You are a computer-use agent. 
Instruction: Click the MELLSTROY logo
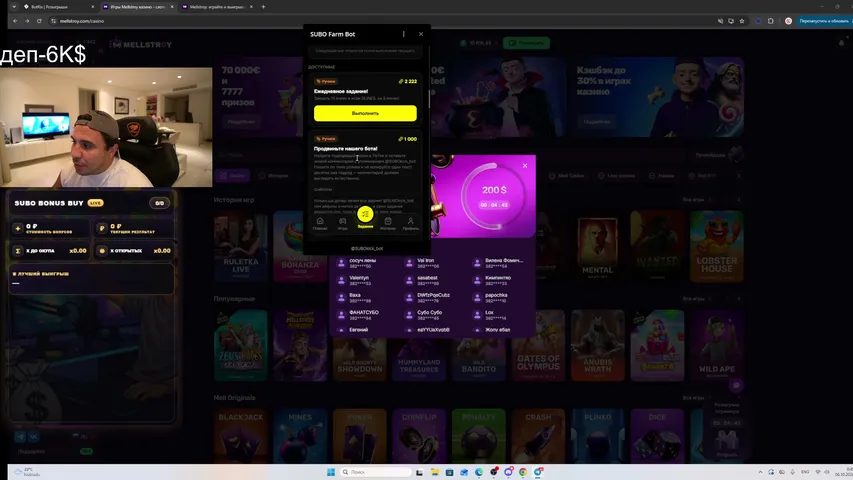point(141,45)
